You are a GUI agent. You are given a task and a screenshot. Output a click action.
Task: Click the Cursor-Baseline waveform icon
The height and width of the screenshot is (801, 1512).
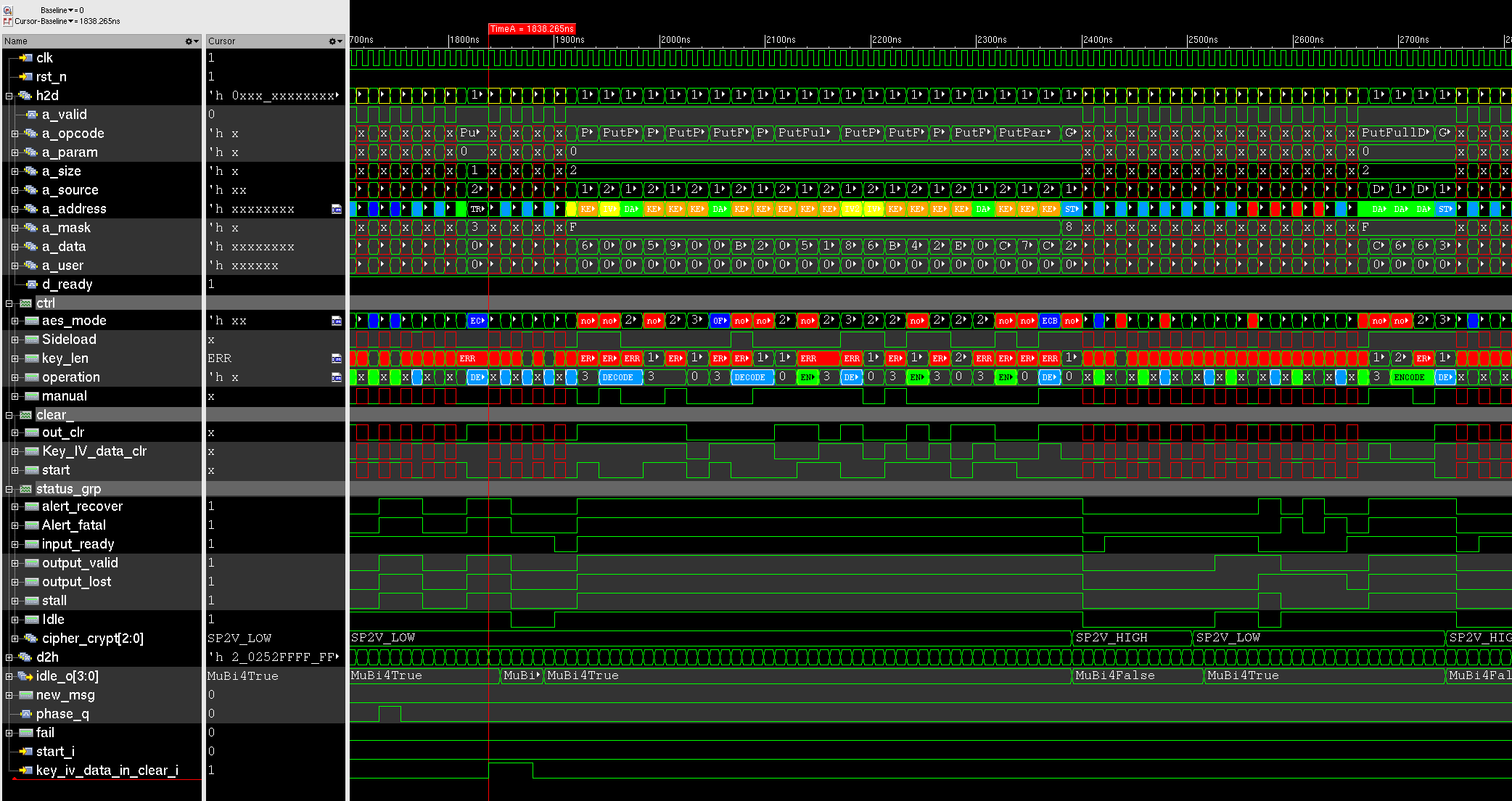pyautogui.click(x=8, y=21)
